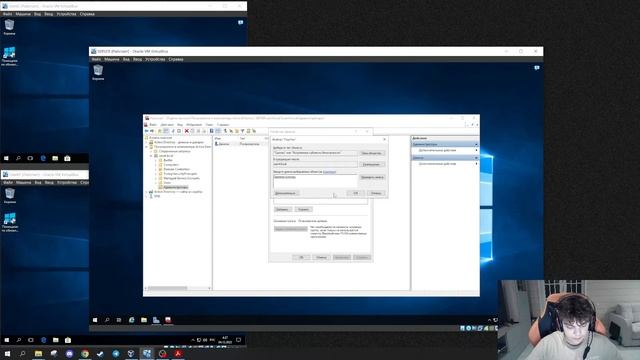This screenshot has width=640, height=360.
Task: Expand Computers node in MMC tree
Action: coord(156,165)
